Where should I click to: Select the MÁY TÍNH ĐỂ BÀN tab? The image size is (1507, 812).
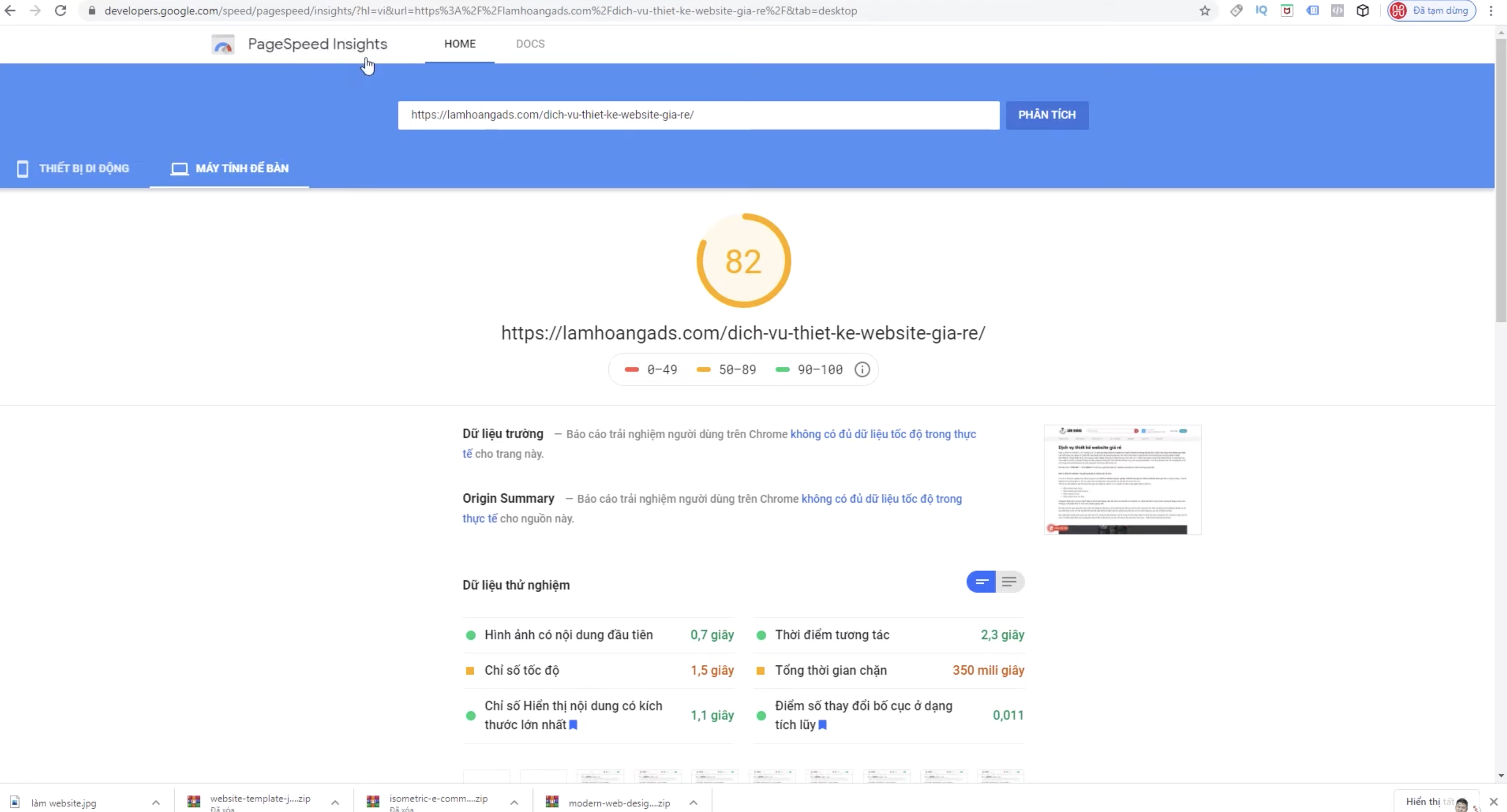point(229,168)
